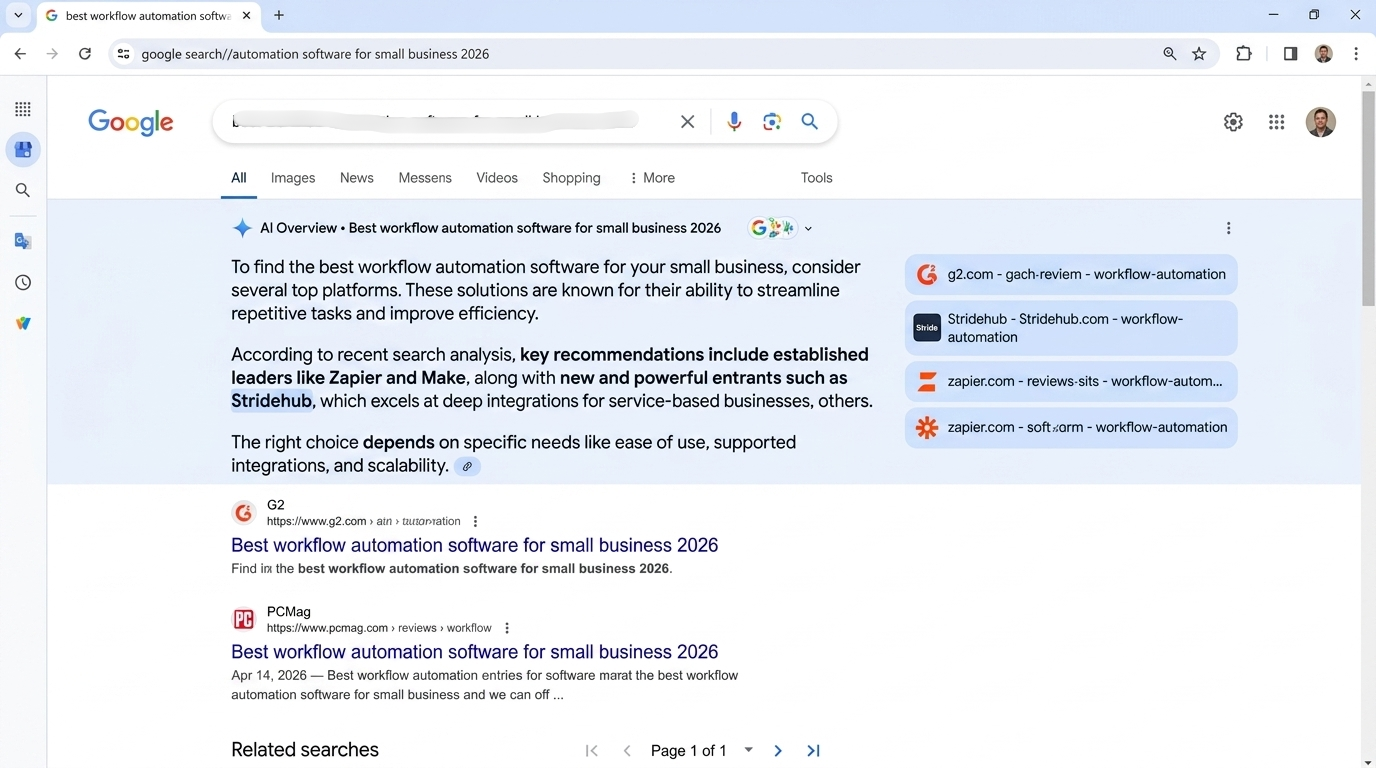The height and width of the screenshot is (768, 1376).
Task: Open the apps grid in the browser sidebar
Action: (x=23, y=109)
